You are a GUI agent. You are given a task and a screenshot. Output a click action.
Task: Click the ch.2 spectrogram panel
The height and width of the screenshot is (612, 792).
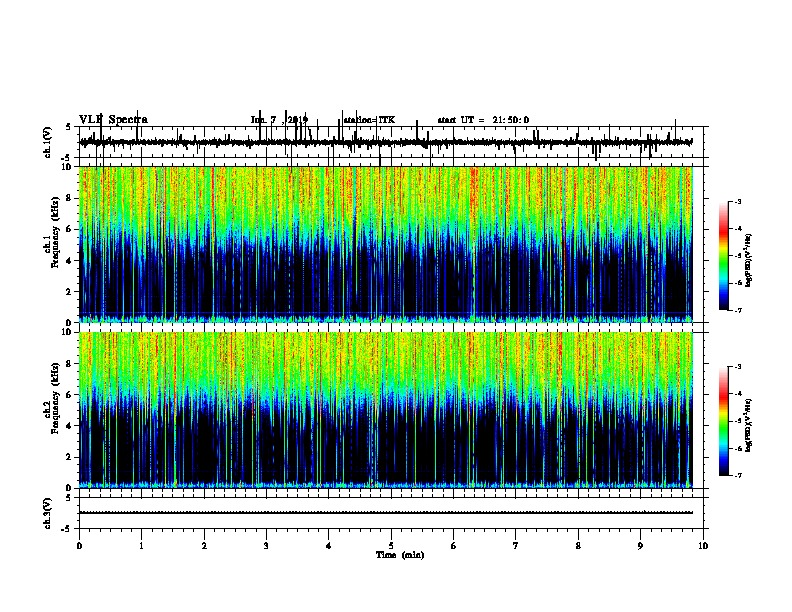tap(386, 410)
